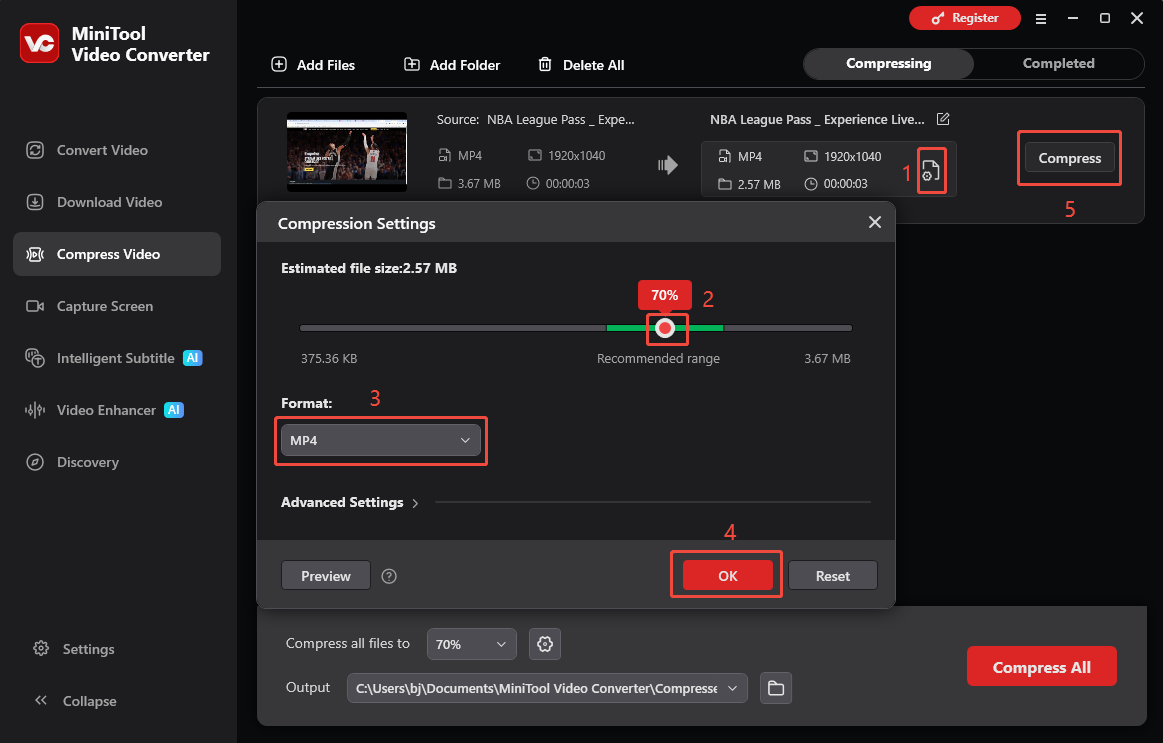Viewport: 1163px width, 743px height.
Task: Click the Delete All trash icon
Action: pyautogui.click(x=545, y=65)
